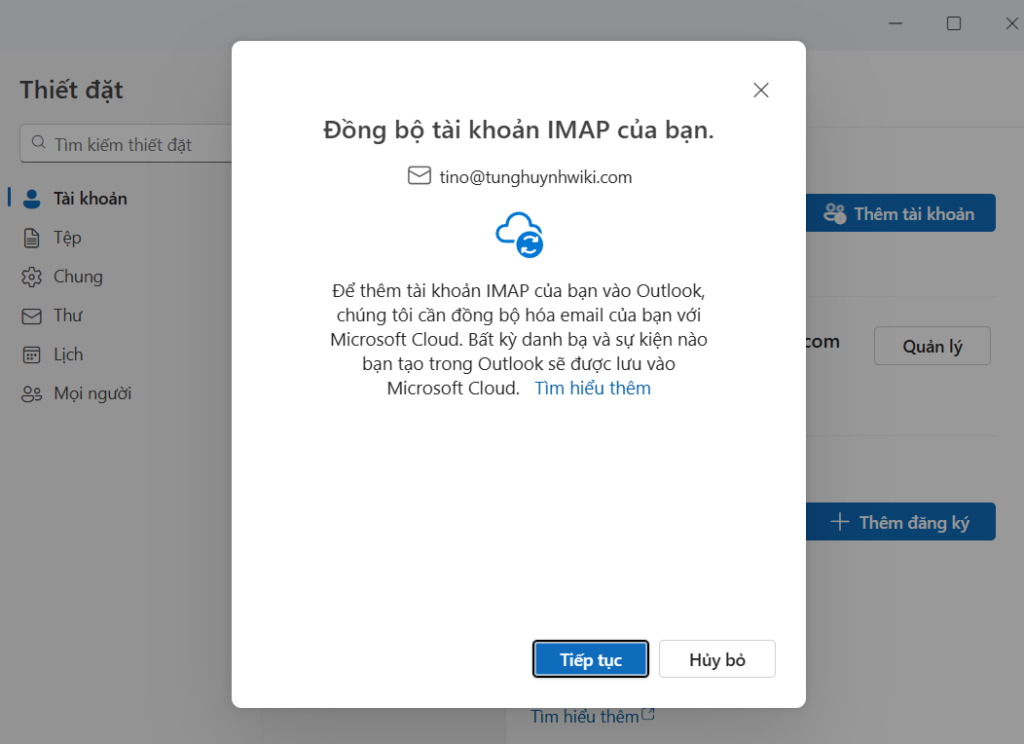Click the Quản lý button

tap(932, 346)
